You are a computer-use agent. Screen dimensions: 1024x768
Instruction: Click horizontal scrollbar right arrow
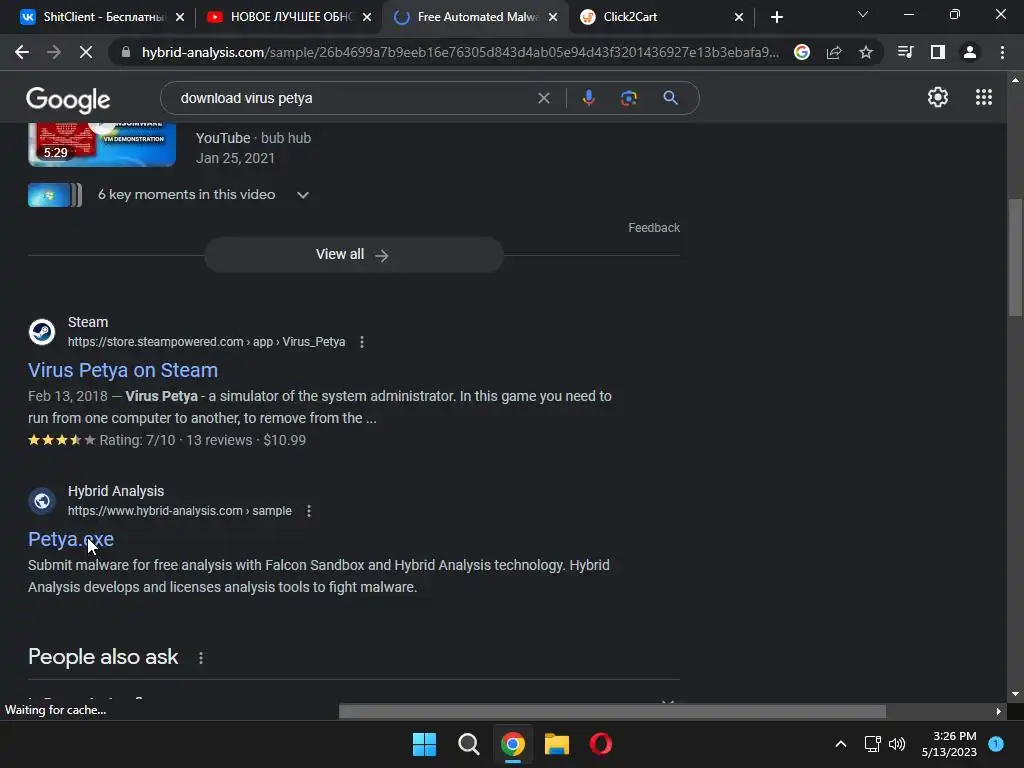999,711
